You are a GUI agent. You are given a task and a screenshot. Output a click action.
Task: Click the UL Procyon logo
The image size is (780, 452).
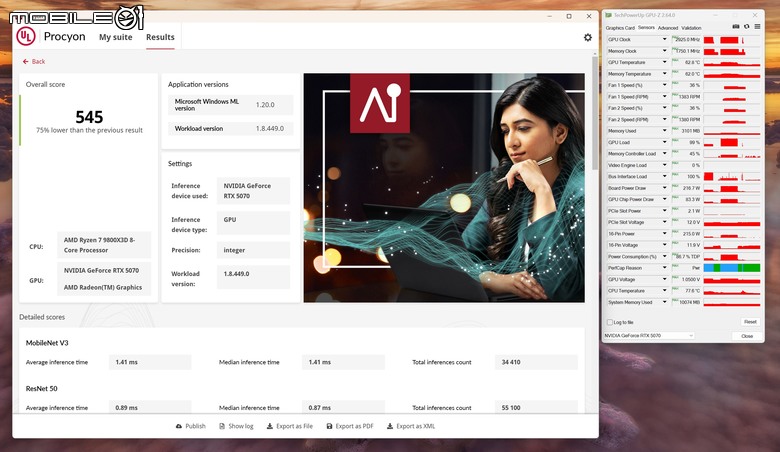26,36
